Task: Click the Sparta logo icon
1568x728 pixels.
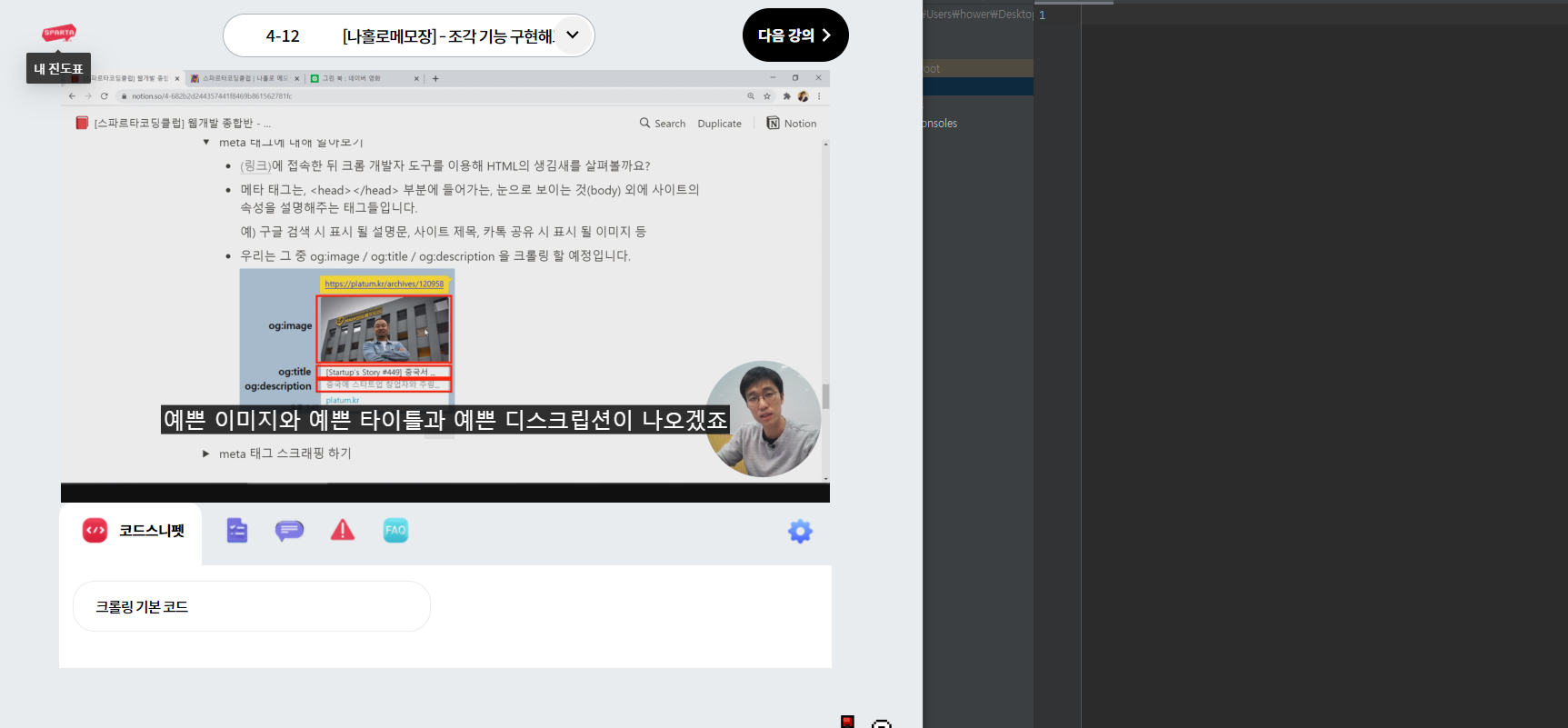Action: click(59, 34)
